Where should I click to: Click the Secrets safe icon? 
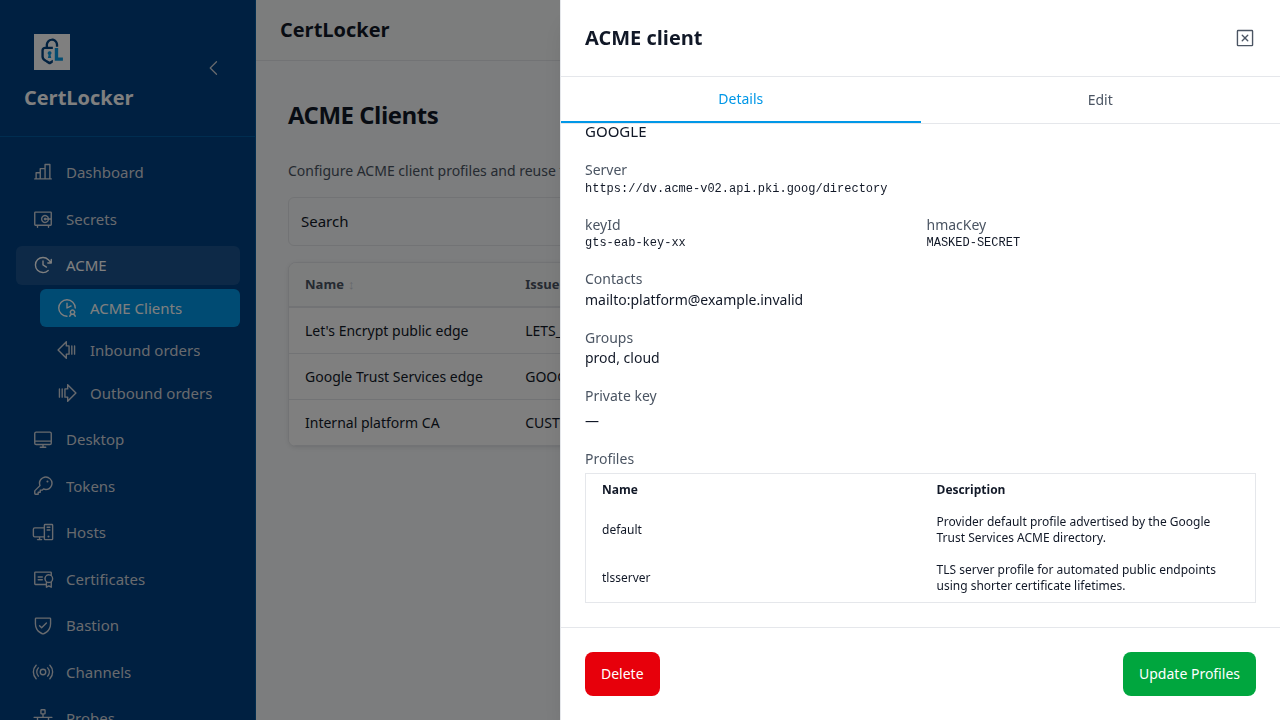(43, 219)
